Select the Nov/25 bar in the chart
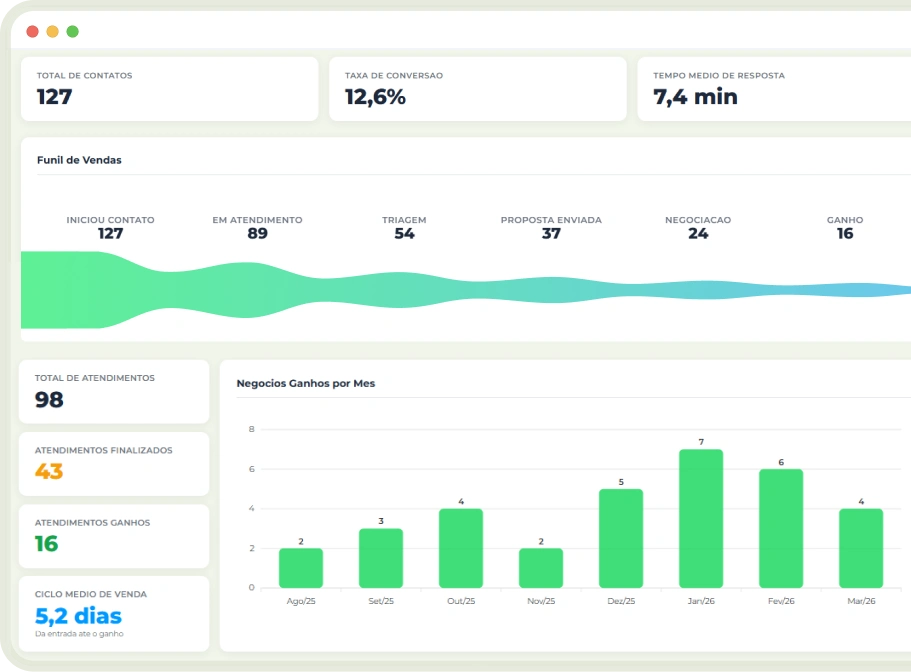Screen dimensions: 911x672 tap(541, 567)
